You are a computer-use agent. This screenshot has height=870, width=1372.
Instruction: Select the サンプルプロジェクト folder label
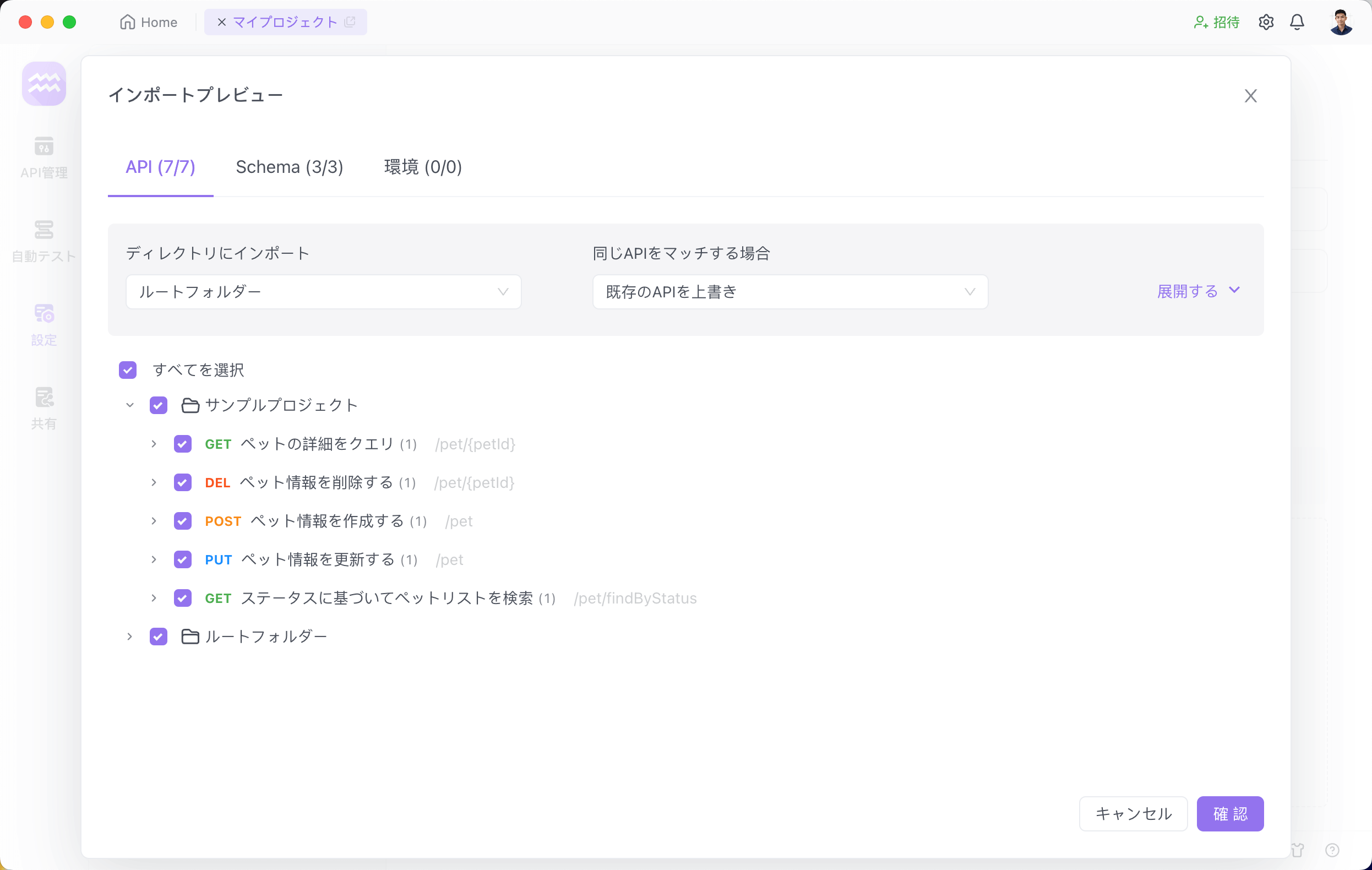(x=281, y=405)
